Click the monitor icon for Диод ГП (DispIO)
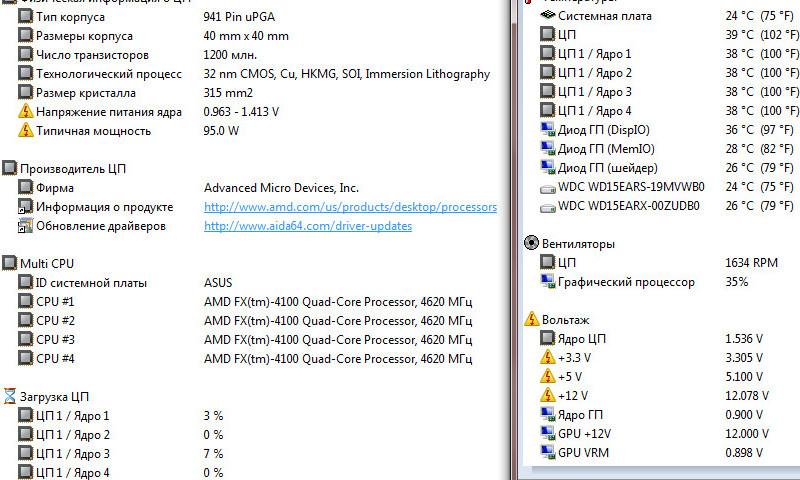The width and height of the screenshot is (800, 480). point(547,130)
